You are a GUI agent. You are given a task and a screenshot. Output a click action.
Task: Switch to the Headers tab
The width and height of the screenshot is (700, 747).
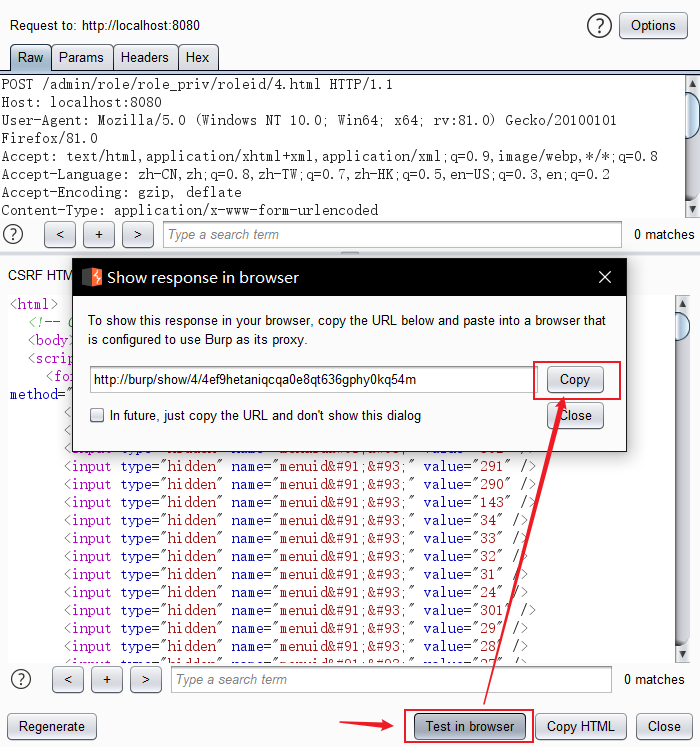(x=145, y=58)
